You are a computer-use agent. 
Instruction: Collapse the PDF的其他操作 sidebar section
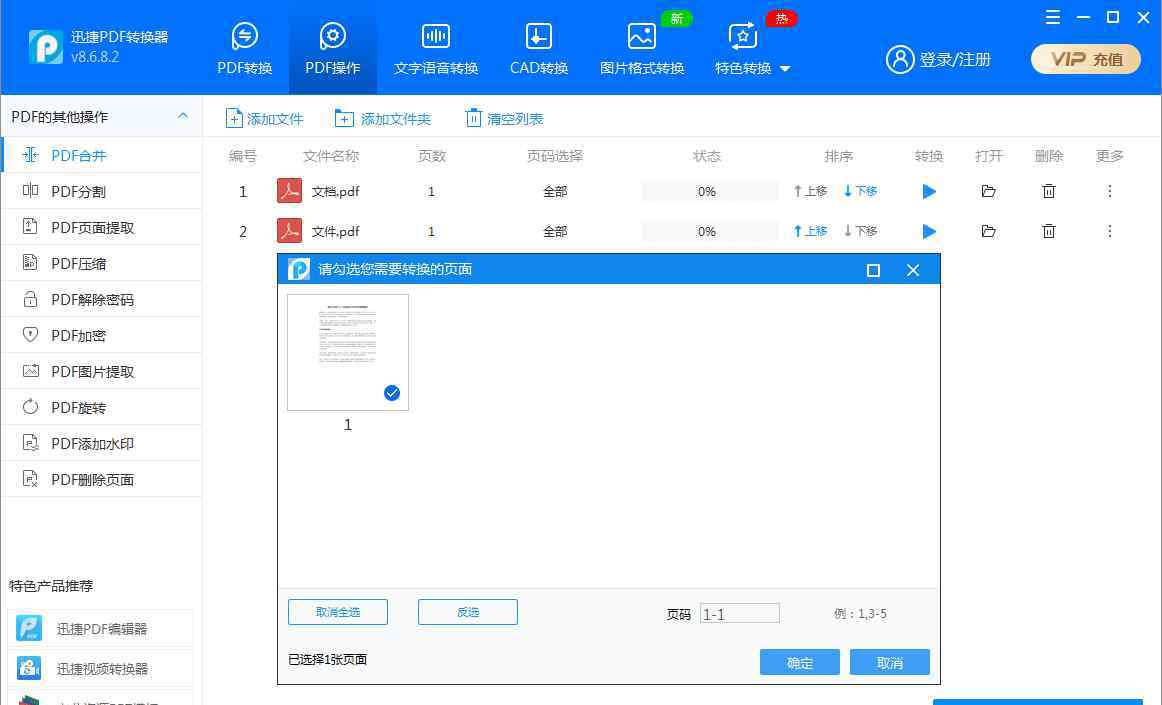[x=183, y=116]
